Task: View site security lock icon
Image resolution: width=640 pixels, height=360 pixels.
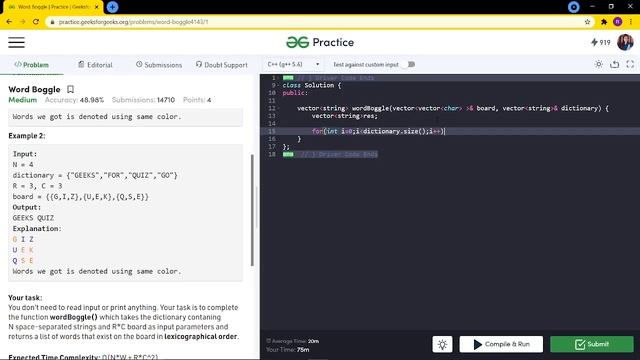Action: click(x=52, y=22)
